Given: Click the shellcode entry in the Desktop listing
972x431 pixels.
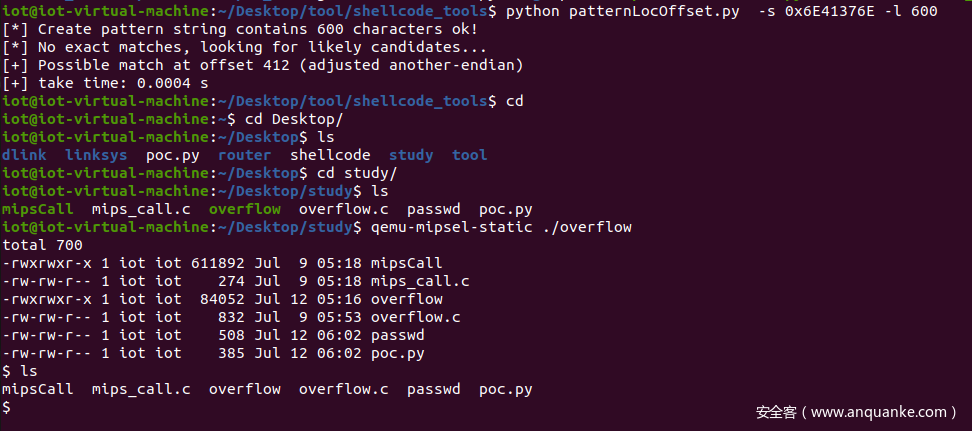Looking at the screenshot, I should point(330,155).
